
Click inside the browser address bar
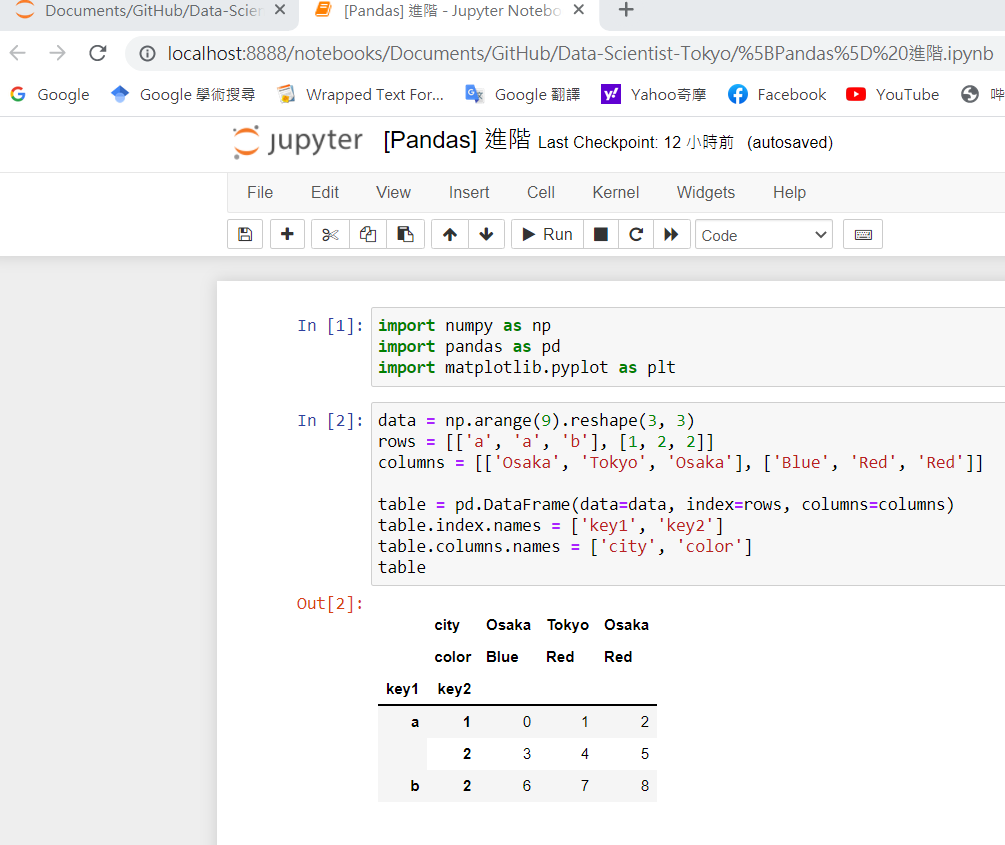[500, 56]
